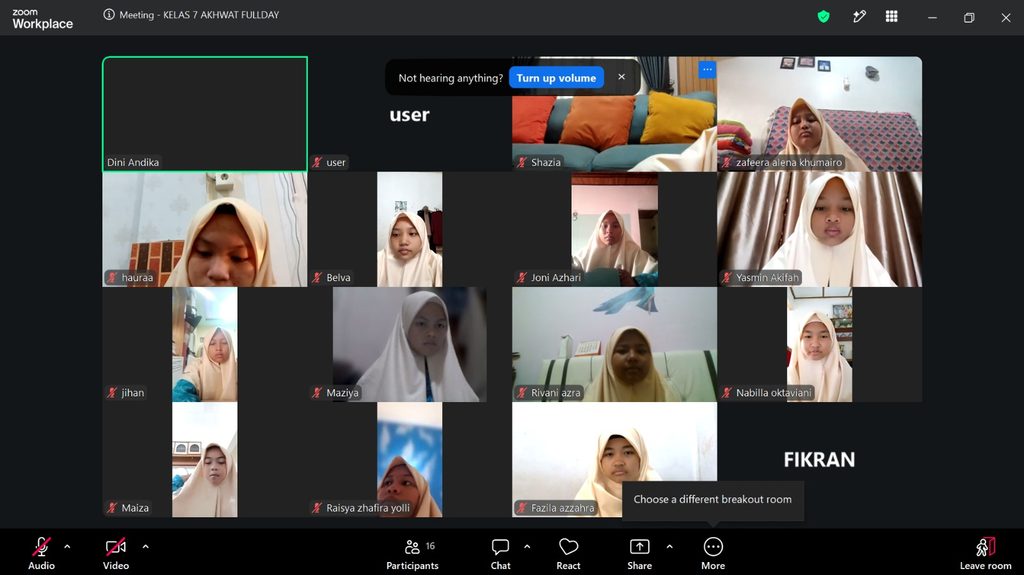This screenshot has height=575, width=1024.
Task: Click the Leave room button
Action: [985, 553]
